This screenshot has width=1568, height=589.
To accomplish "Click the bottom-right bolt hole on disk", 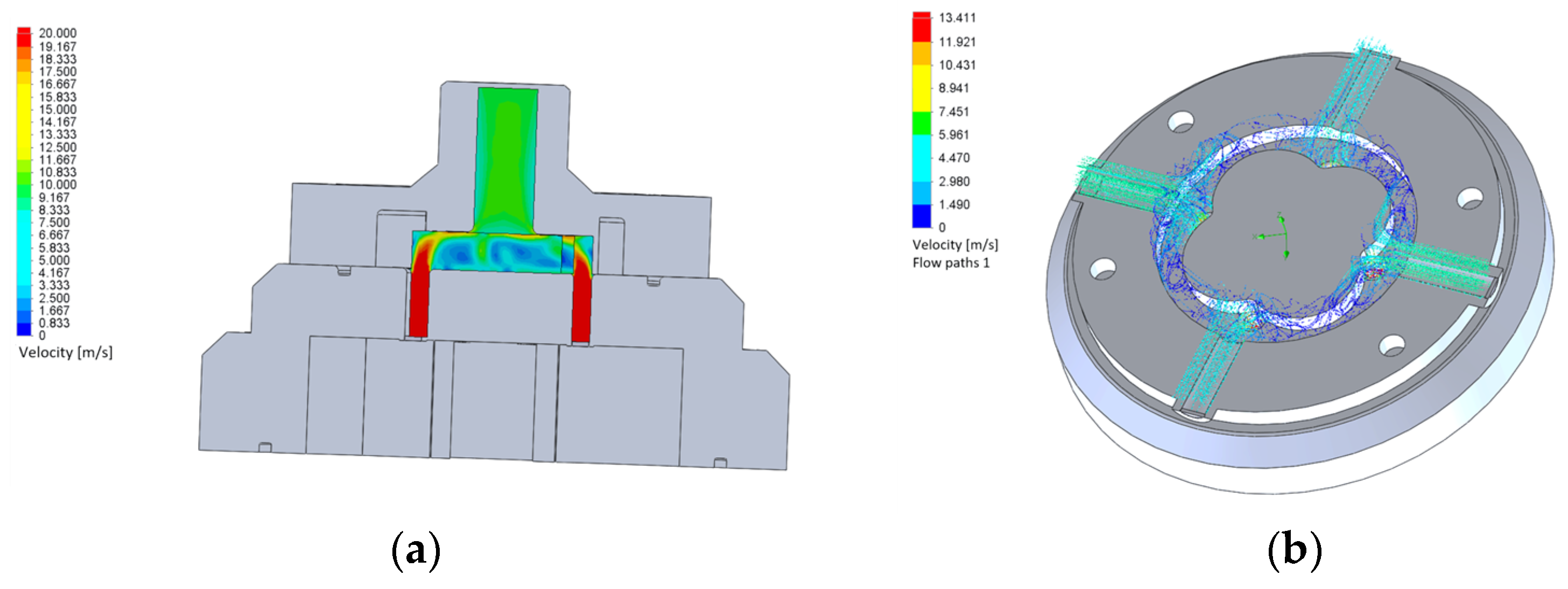I will point(1391,345).
